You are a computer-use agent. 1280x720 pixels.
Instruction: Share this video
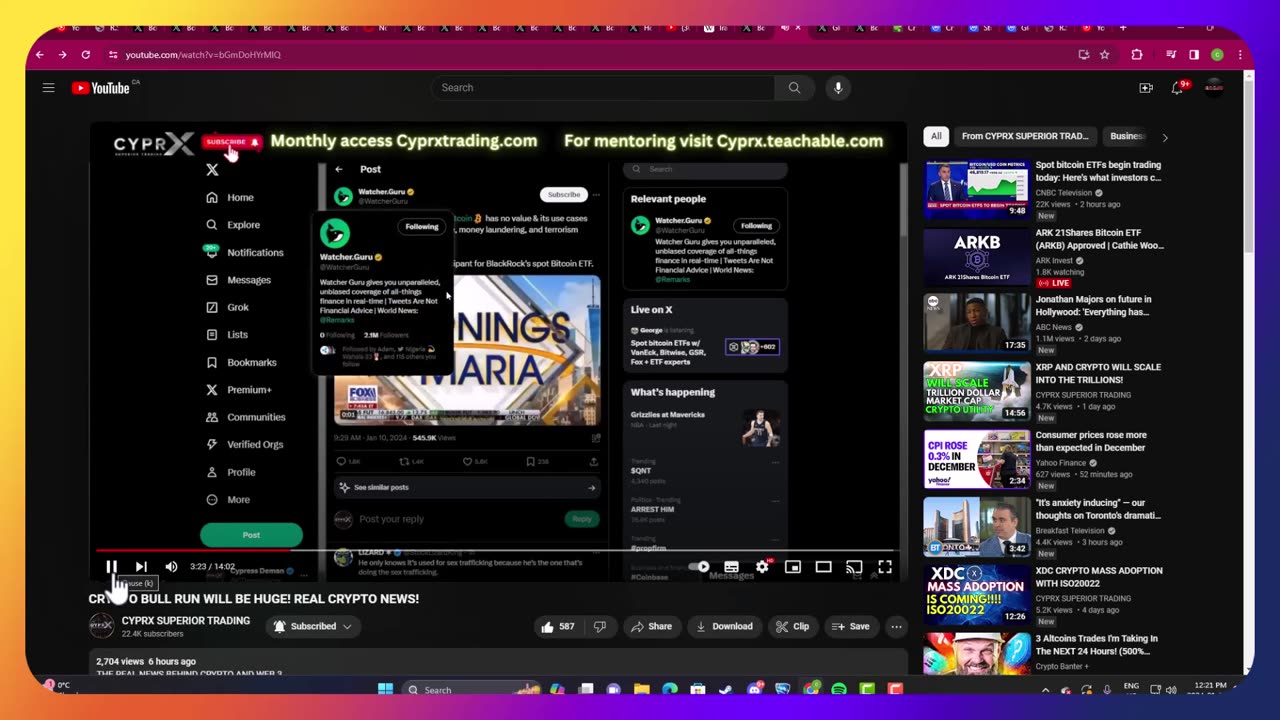pos(650,627)
